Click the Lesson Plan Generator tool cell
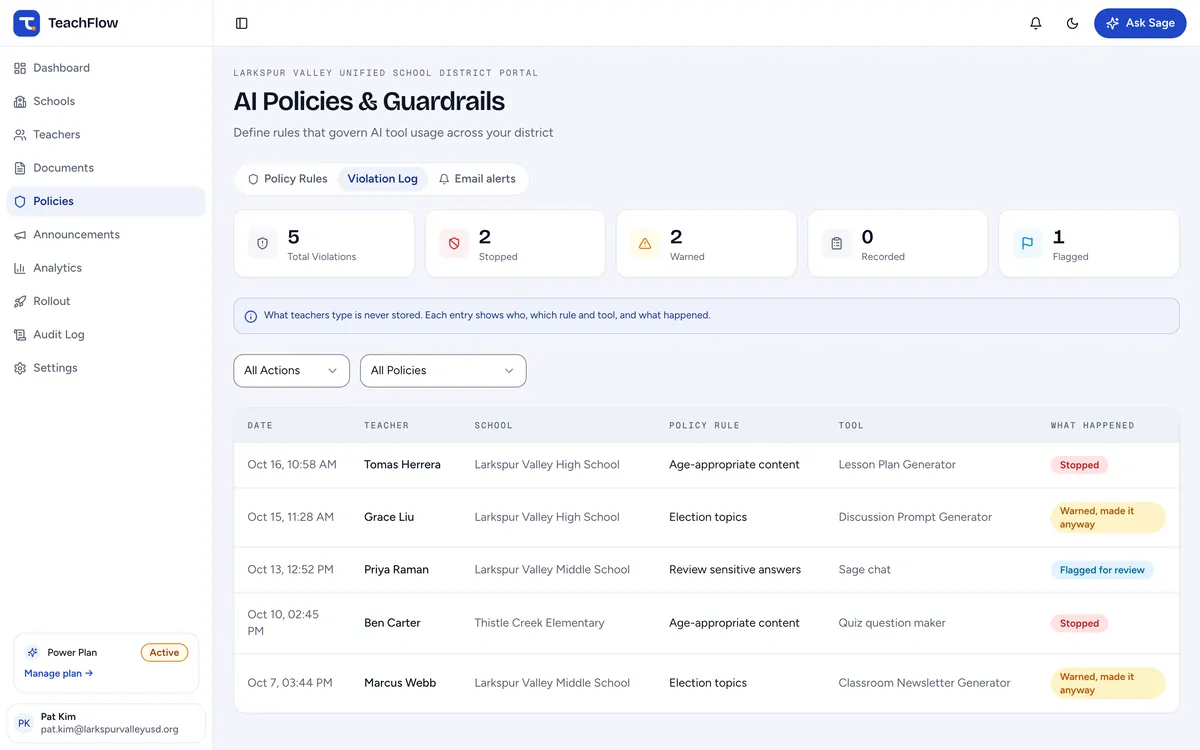The width and height of the screenshot is (1200, 750). click(897, 464)
